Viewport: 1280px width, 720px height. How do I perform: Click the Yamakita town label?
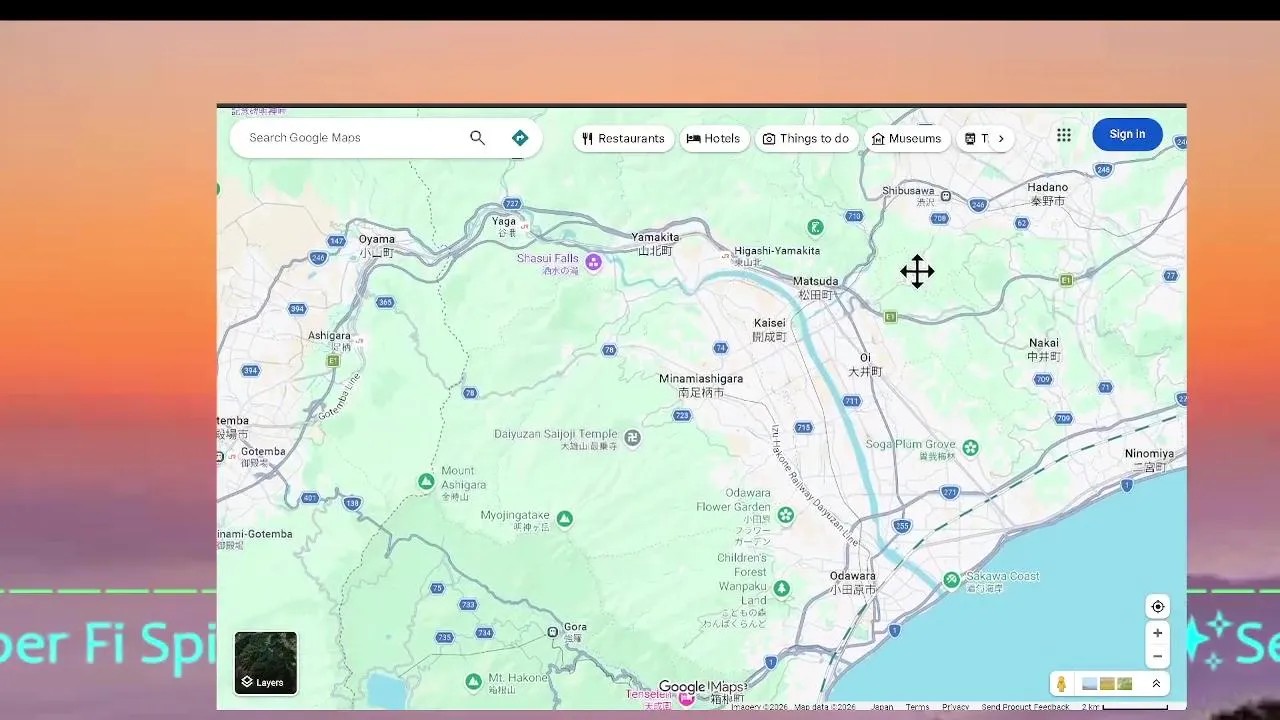tap(655, 243)
